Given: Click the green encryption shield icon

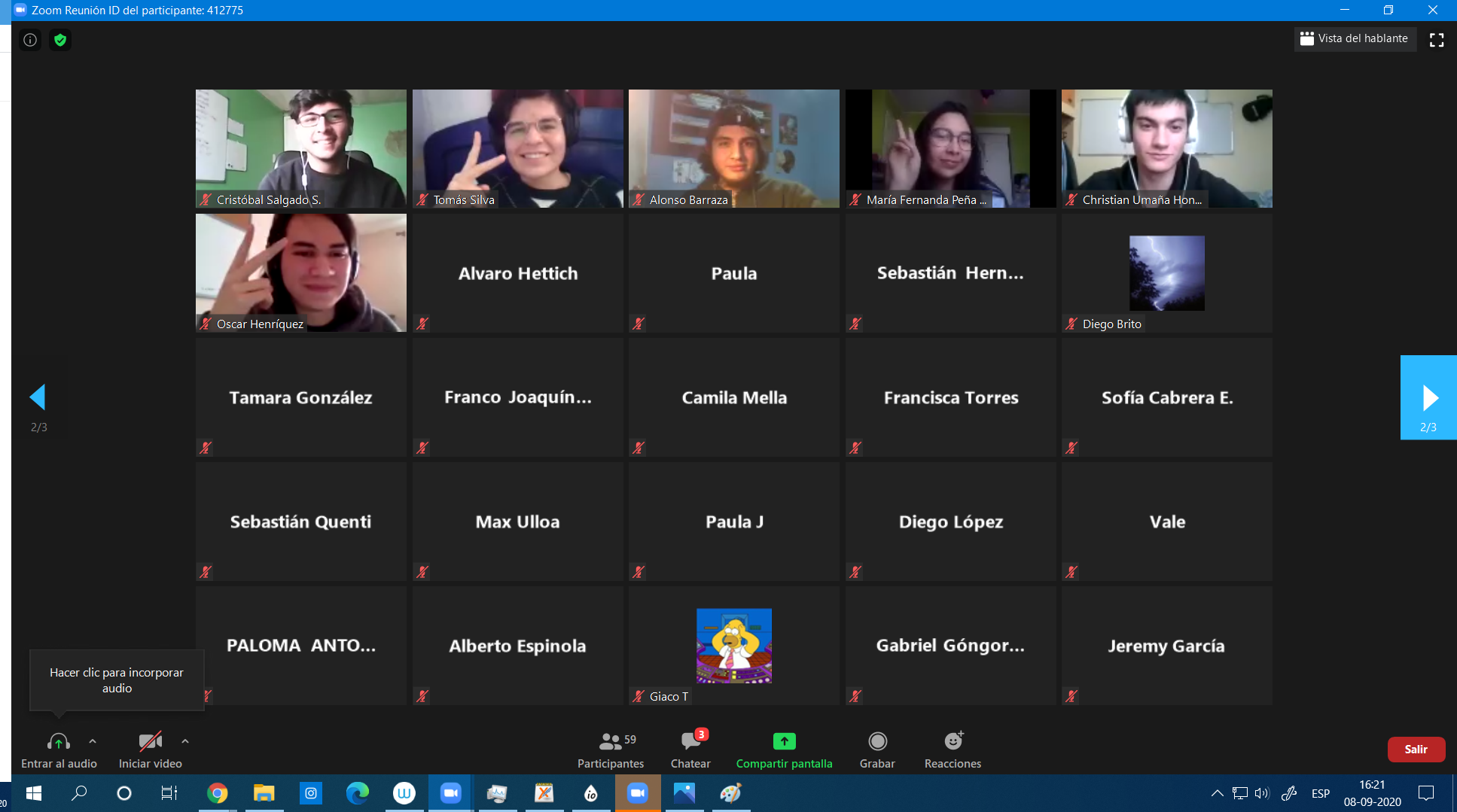Looking at the screenshot, I should tap(60, 40).
